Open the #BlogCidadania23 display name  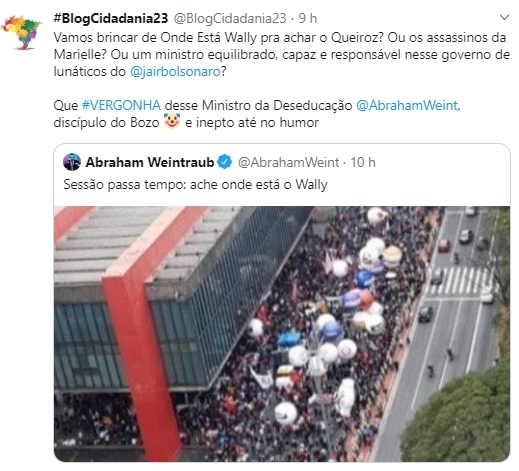point(111,18)
